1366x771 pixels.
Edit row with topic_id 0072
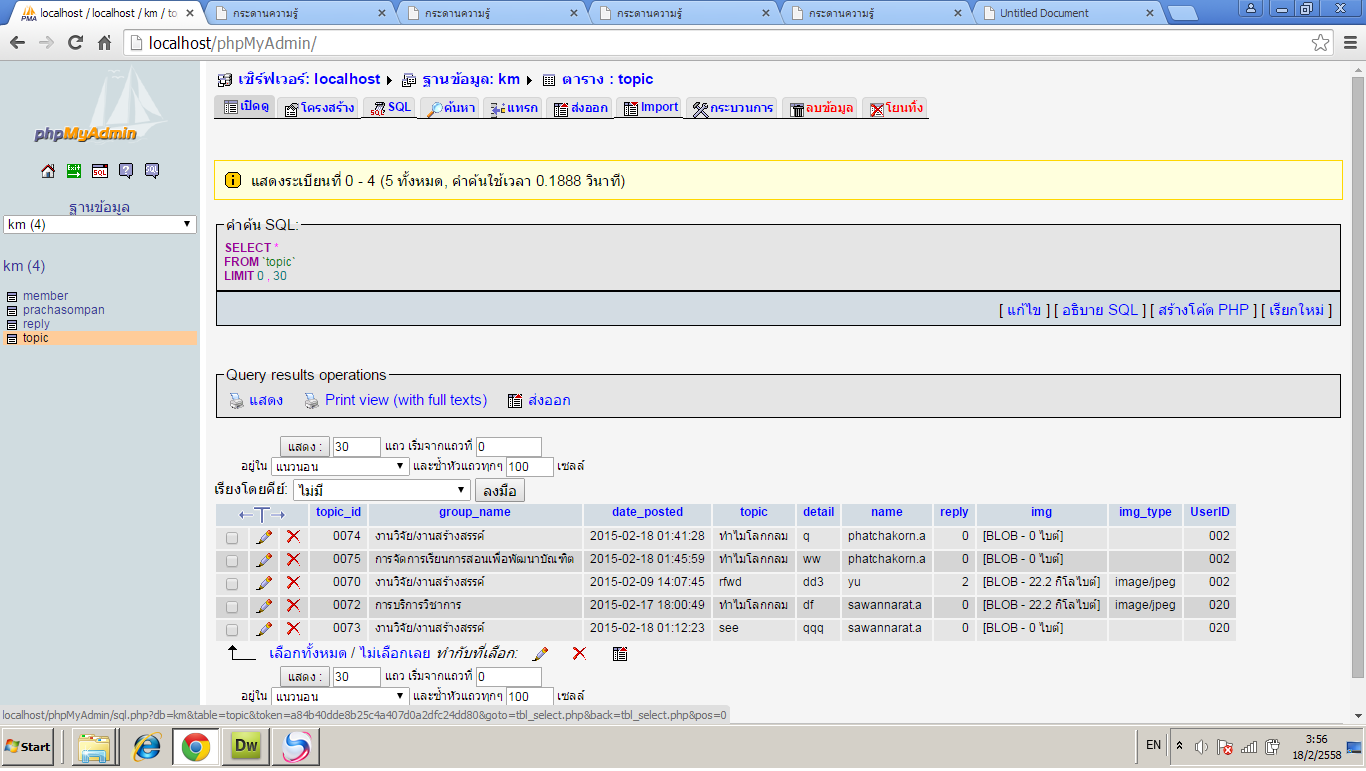click(264, 606)
